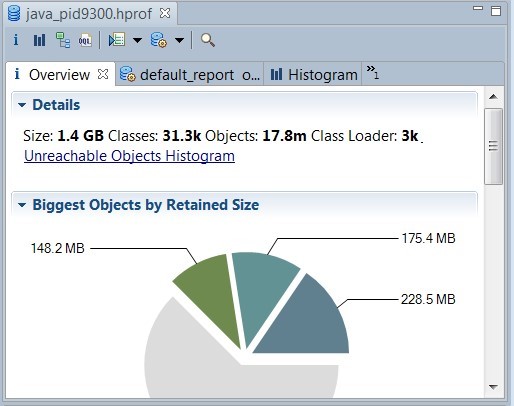
Task: Open dropdown arrow next to query browser
Action: pos(137,41)
